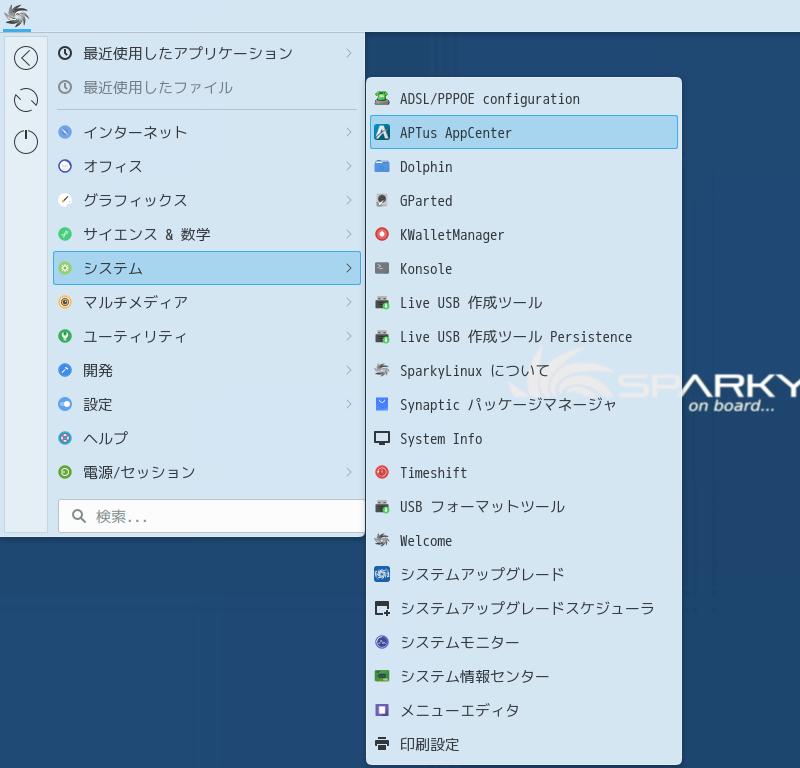Click the システムモニター icon
Viewport: 800px width, 768px height.
pos(382,642)
